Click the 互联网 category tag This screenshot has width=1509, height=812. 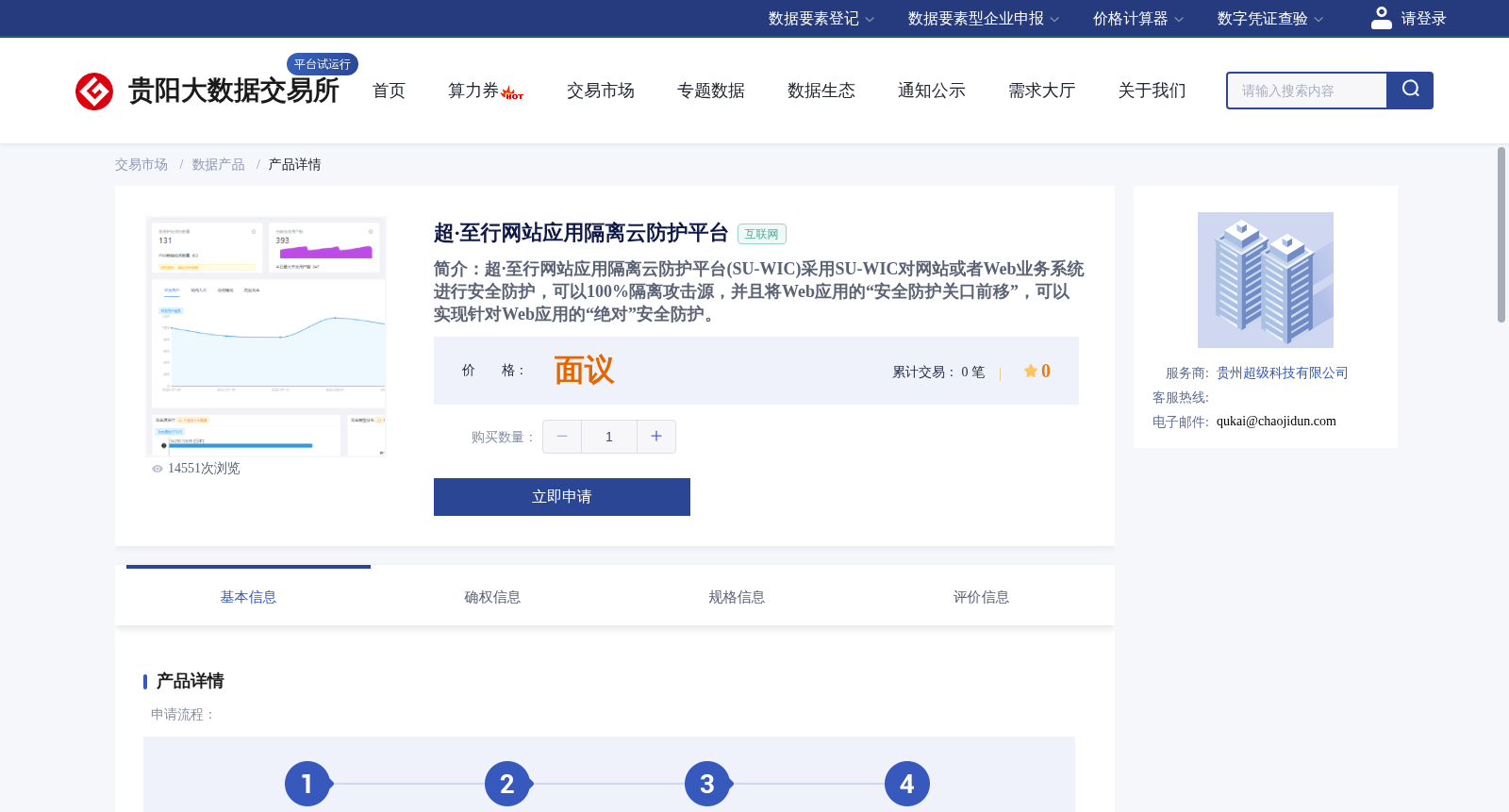click(x=762, y=234)
